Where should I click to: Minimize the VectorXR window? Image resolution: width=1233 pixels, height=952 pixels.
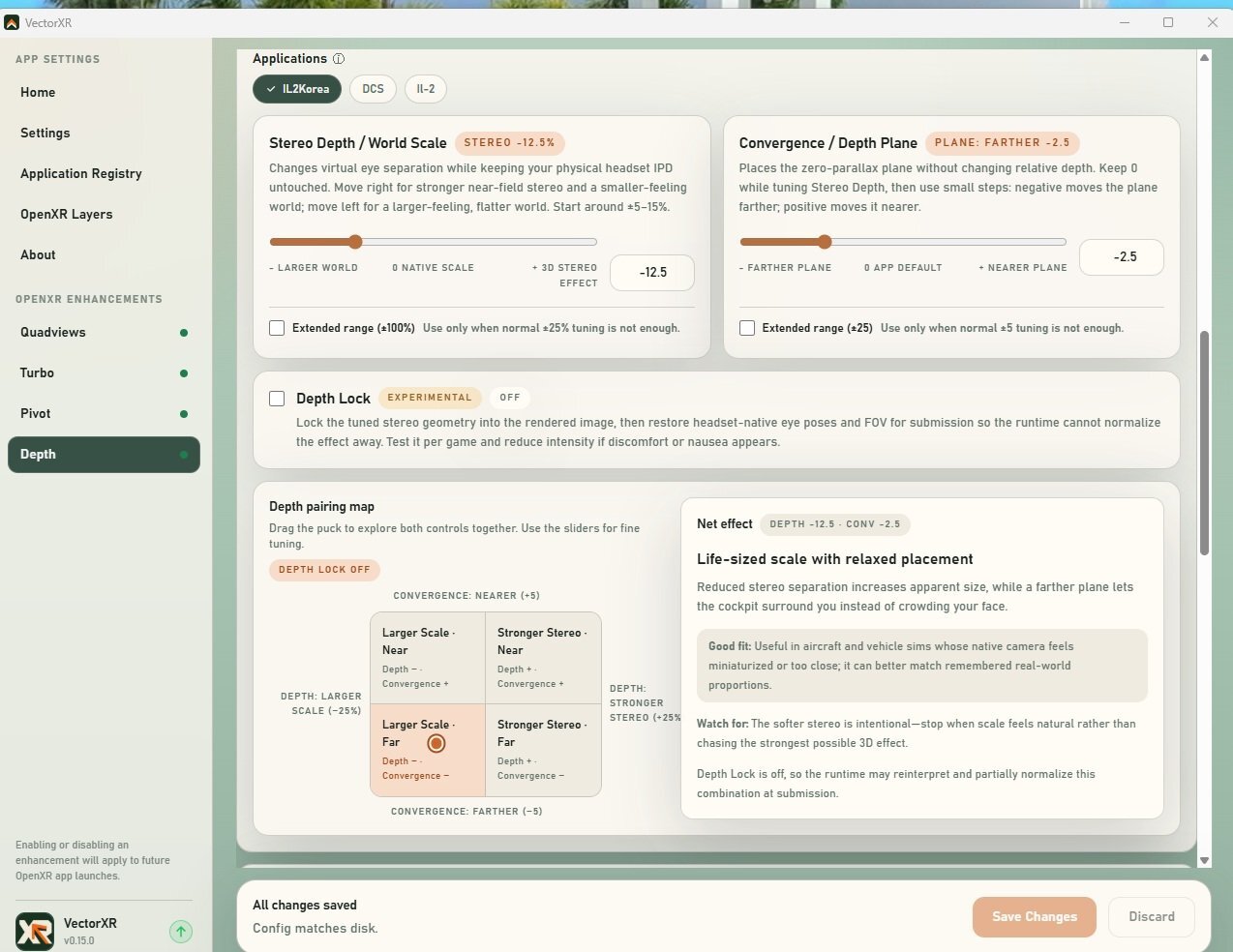tap(1125, 22)
